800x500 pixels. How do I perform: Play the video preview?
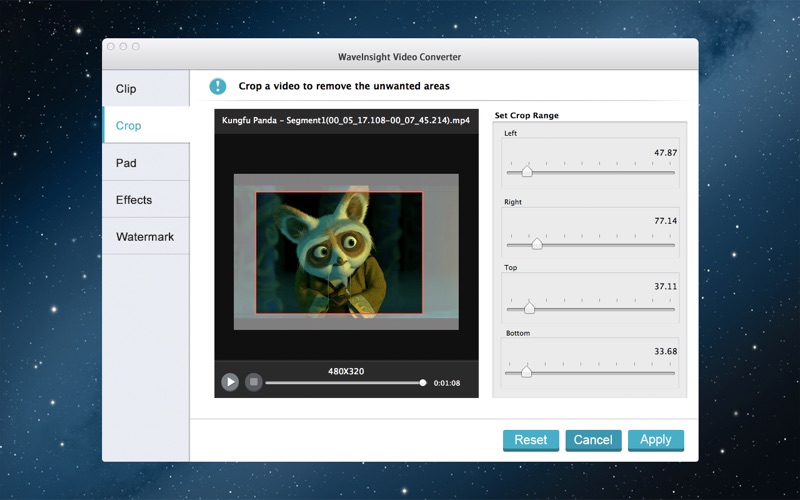pyautogui.click(x=230, y=382)
